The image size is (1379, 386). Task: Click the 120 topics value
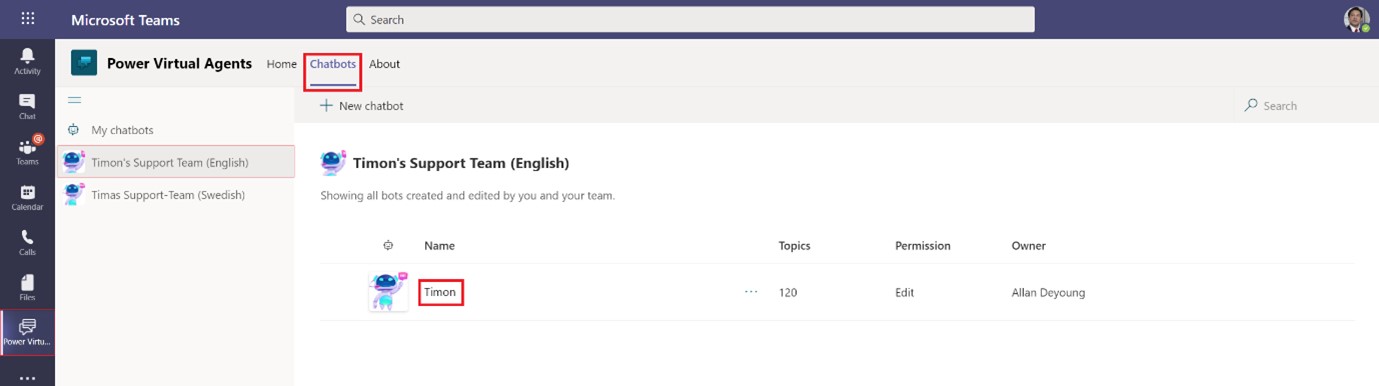click(x=788, y=293)
